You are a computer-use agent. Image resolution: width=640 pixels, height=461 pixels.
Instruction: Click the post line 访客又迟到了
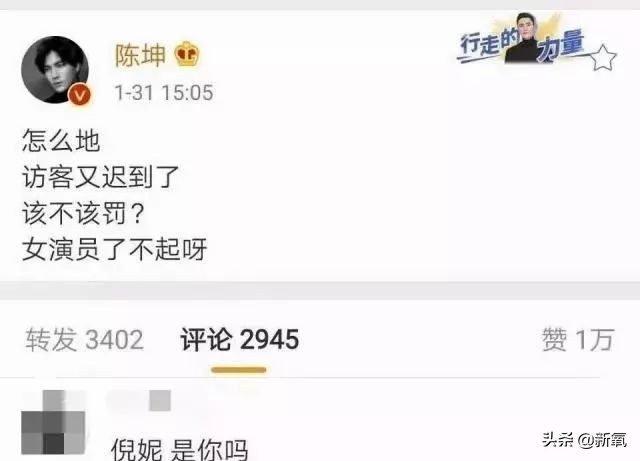101,177
